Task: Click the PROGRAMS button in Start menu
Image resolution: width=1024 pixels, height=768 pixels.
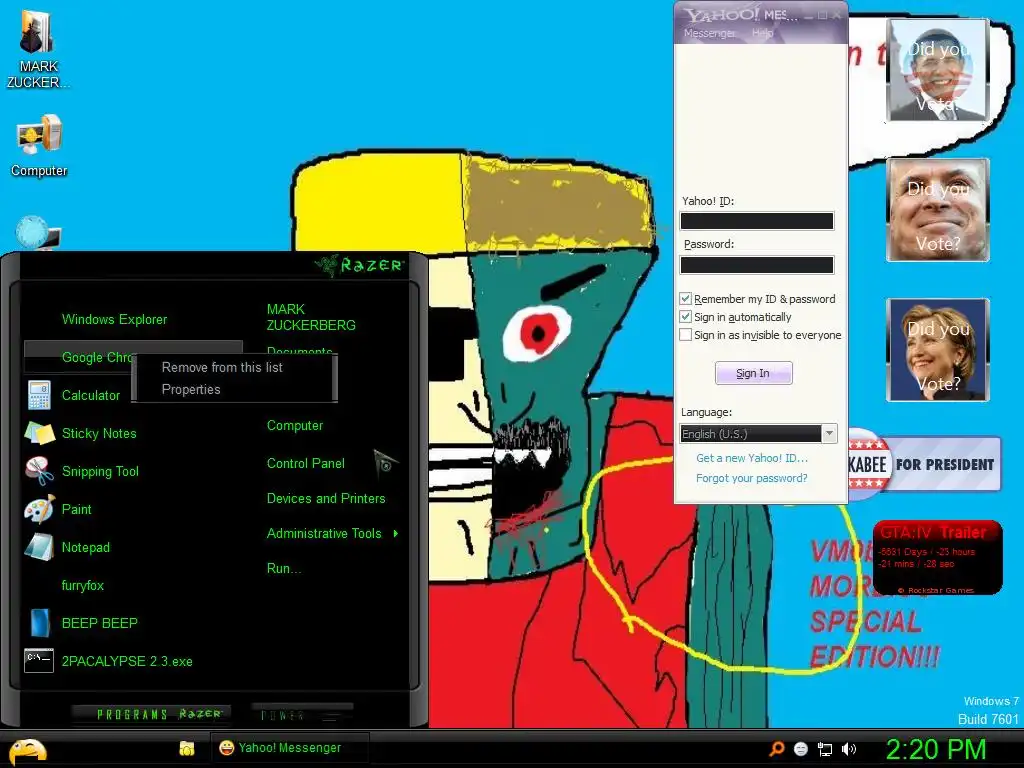Action: pyautogui.click(x=150, y=714)
